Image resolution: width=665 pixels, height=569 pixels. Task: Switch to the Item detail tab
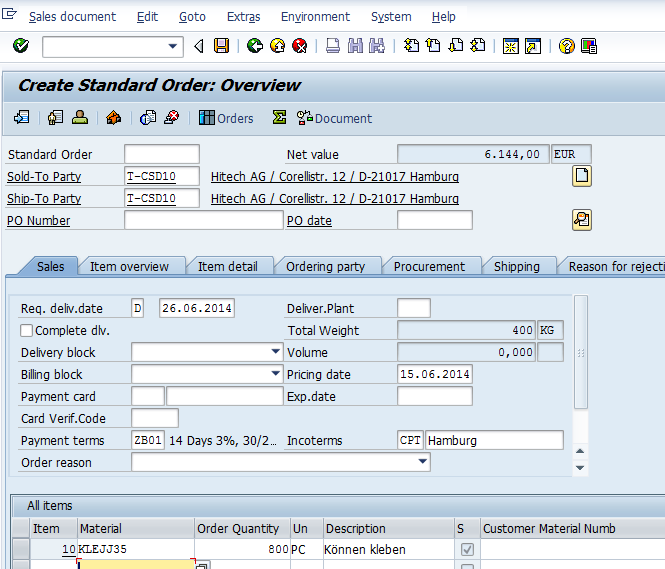[228, 266]
